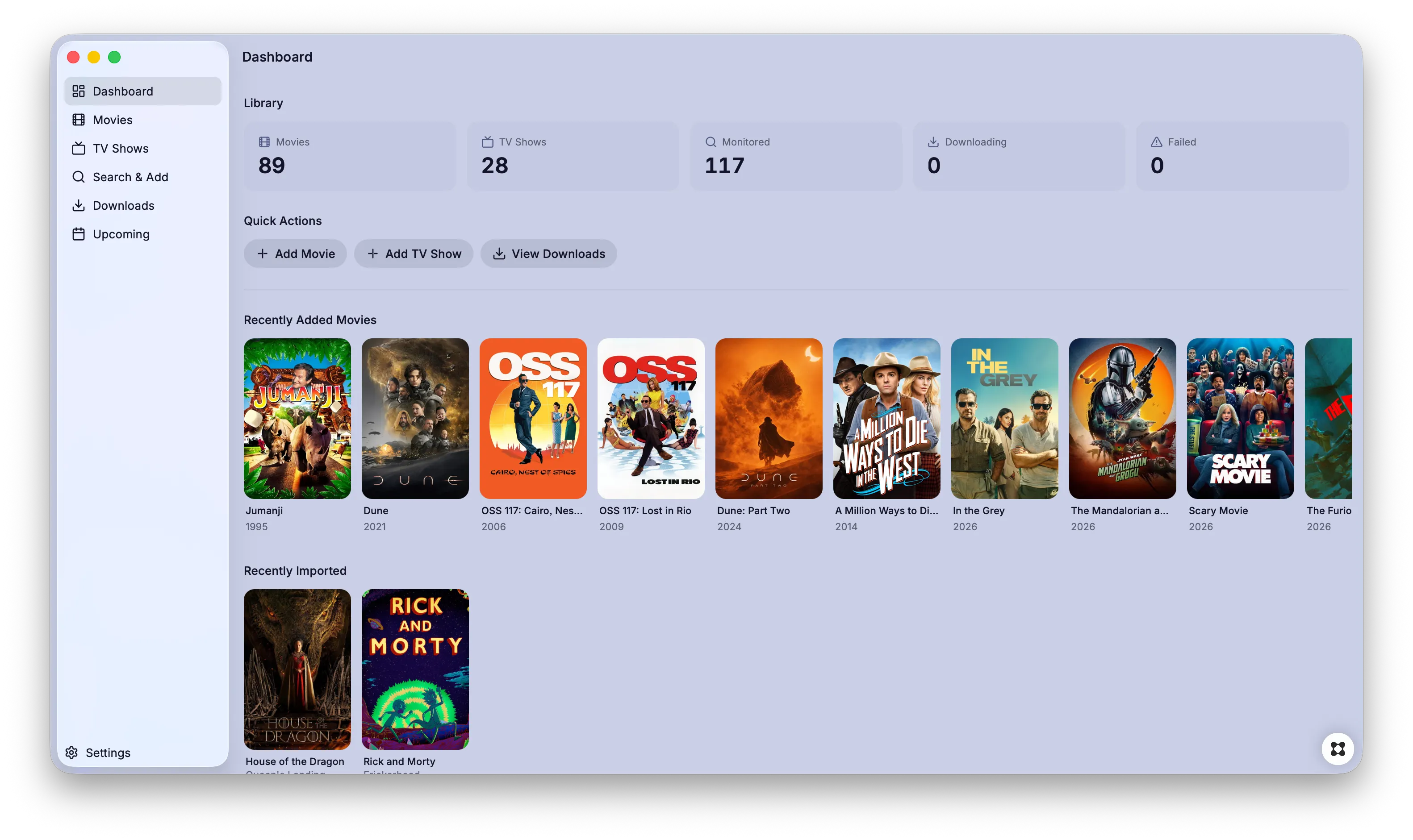Click the plus icon in Add Movie
Screen dimensions: 1413x840
coord(262,254)
